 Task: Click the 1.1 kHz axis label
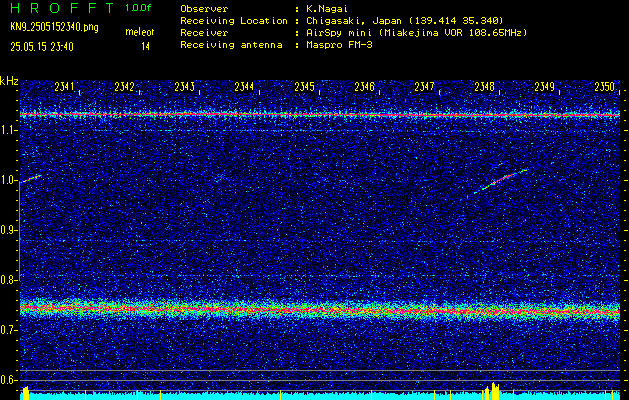[7, 130]
